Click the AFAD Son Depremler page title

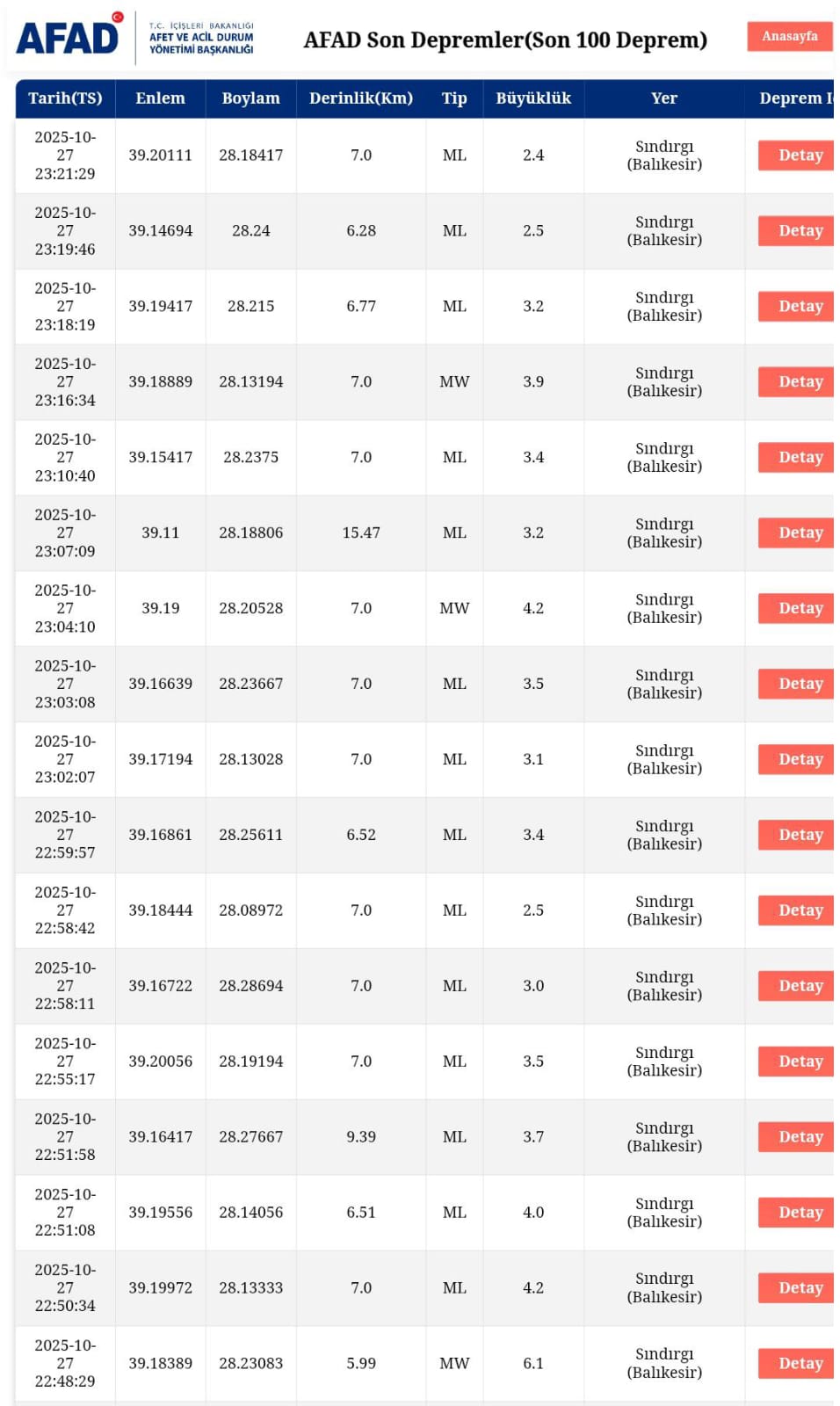[x=505, y=40]
